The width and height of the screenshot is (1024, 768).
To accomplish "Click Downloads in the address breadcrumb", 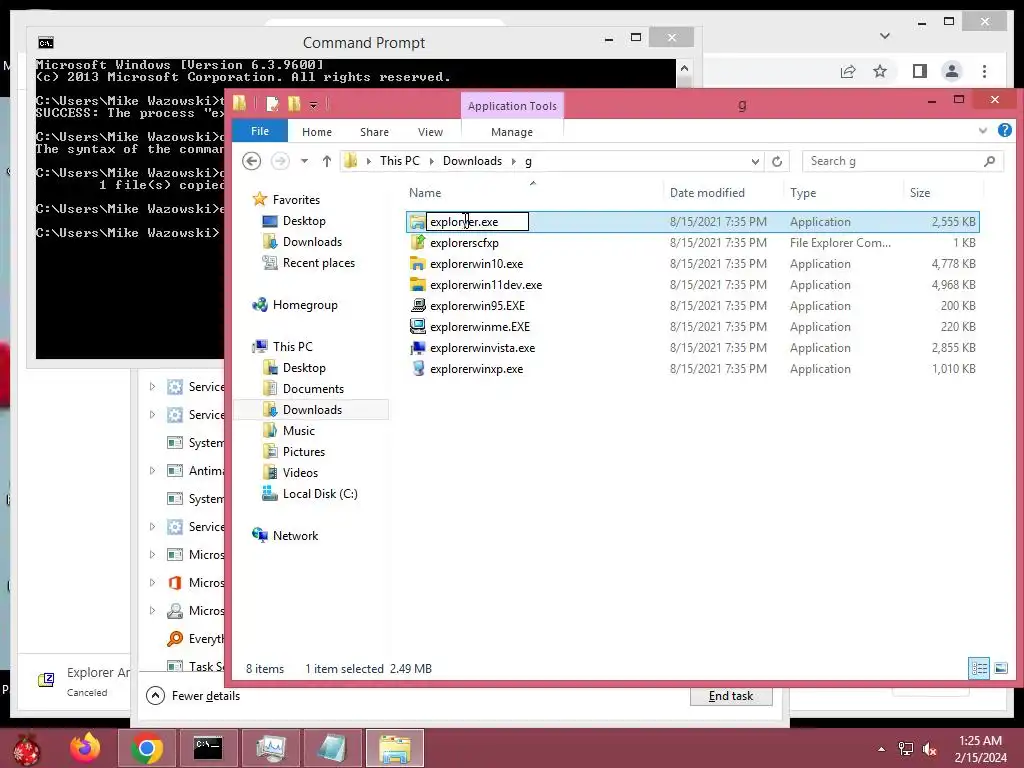I will click(x=472, y=161).
